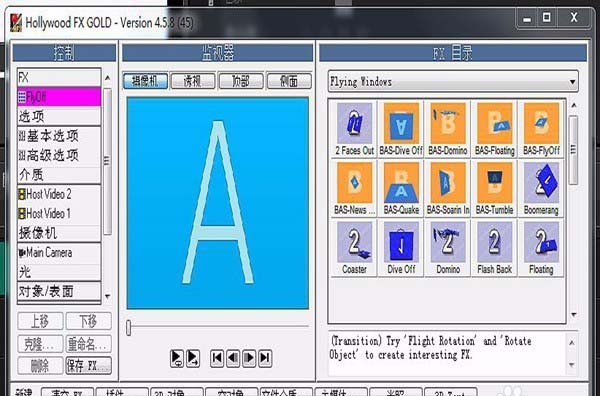Step back one frame
Viewport: 600px width, 396px height.
coord(233,358)
